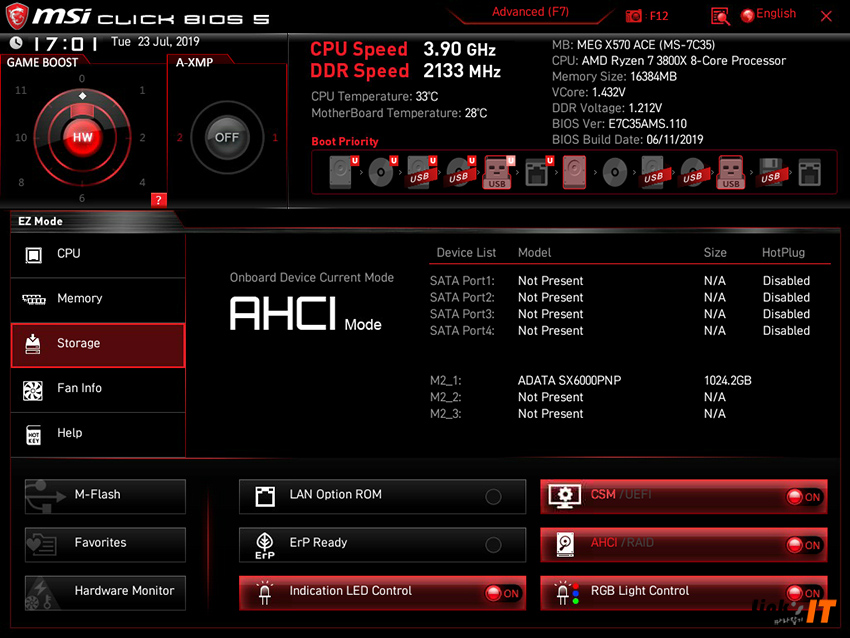Click the SATA Port2 row label
The height and width of the screenshot is (638, 850).
tap(462, 298)
